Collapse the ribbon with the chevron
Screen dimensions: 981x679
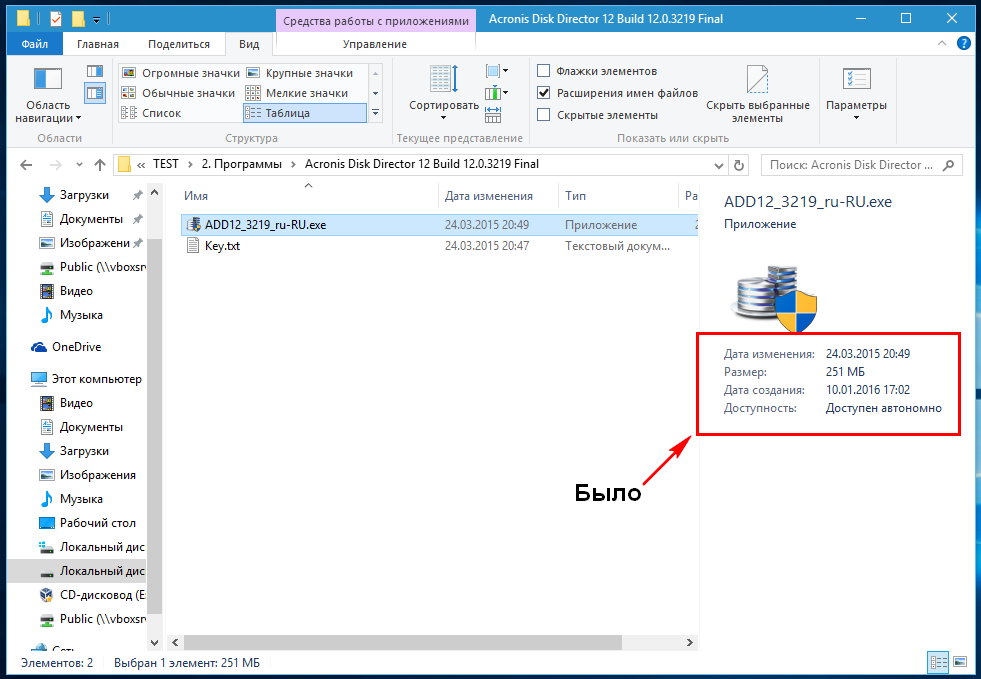942,43
